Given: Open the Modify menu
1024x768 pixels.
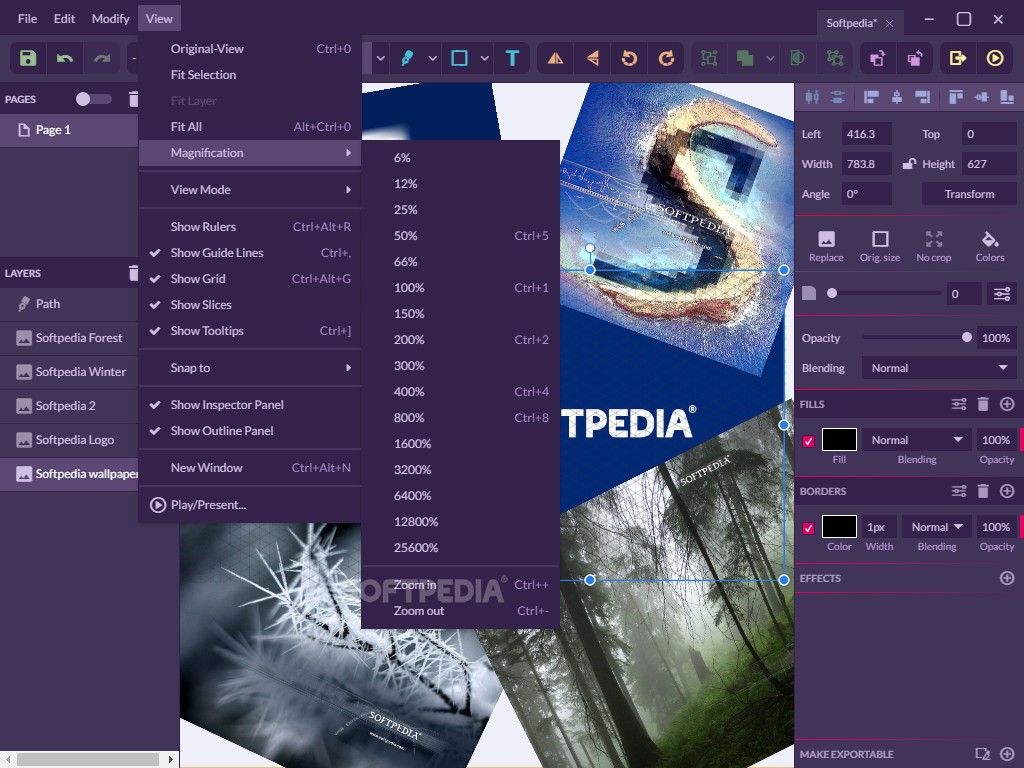Looking at the screenshot, I should point(110,18).
